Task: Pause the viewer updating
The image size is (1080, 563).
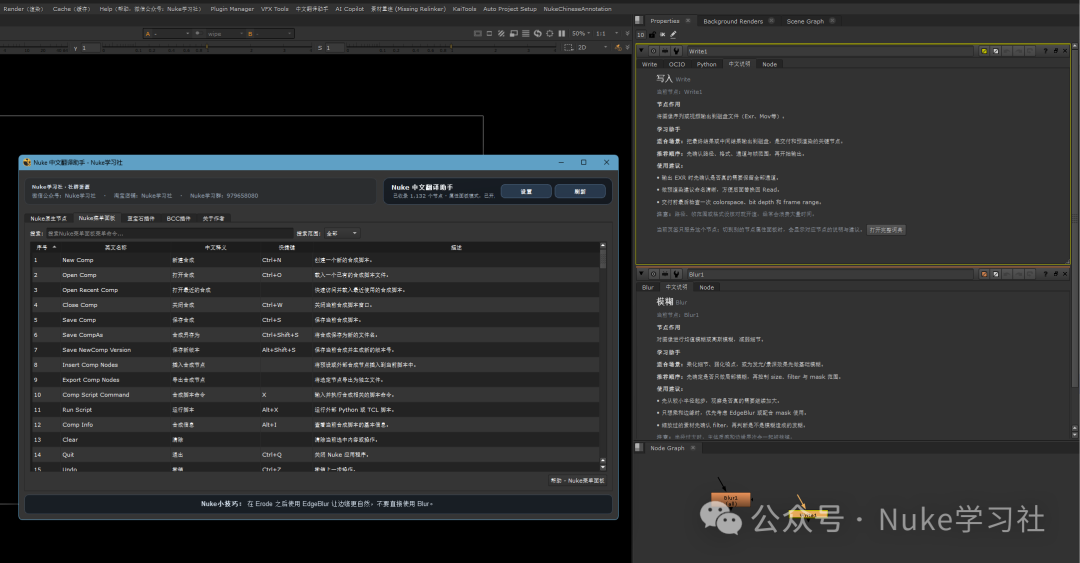Action: tap(561, 33)
